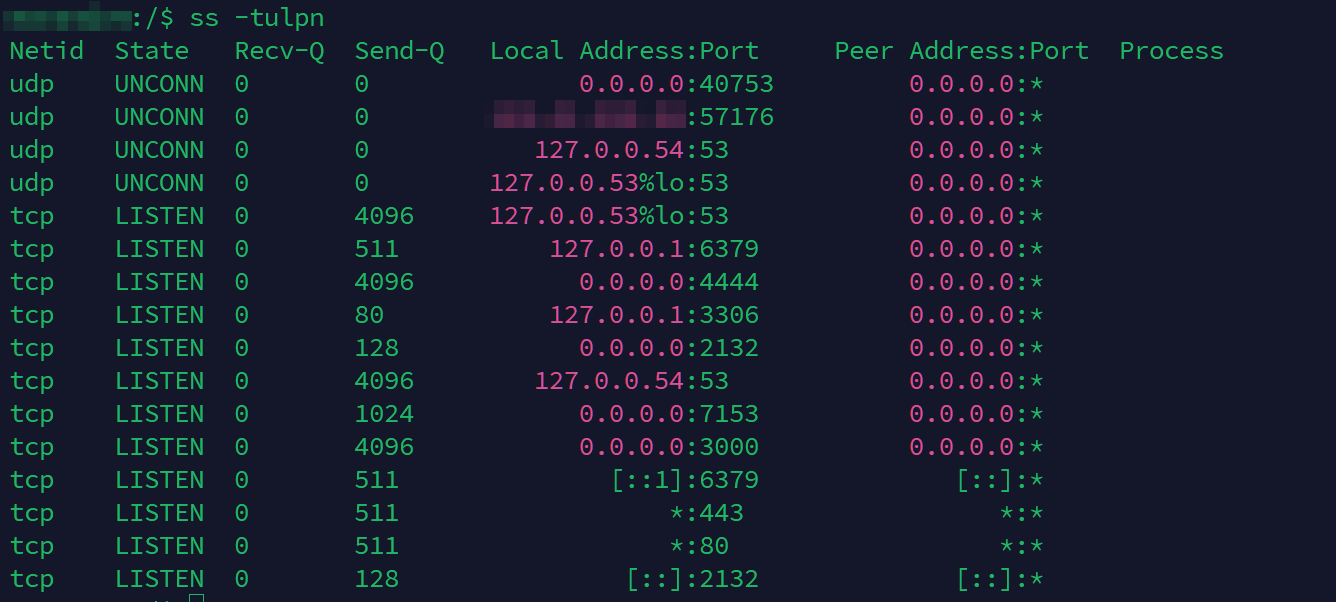
Task: Click the Recv-Q column header
Action: pos(279,50)
